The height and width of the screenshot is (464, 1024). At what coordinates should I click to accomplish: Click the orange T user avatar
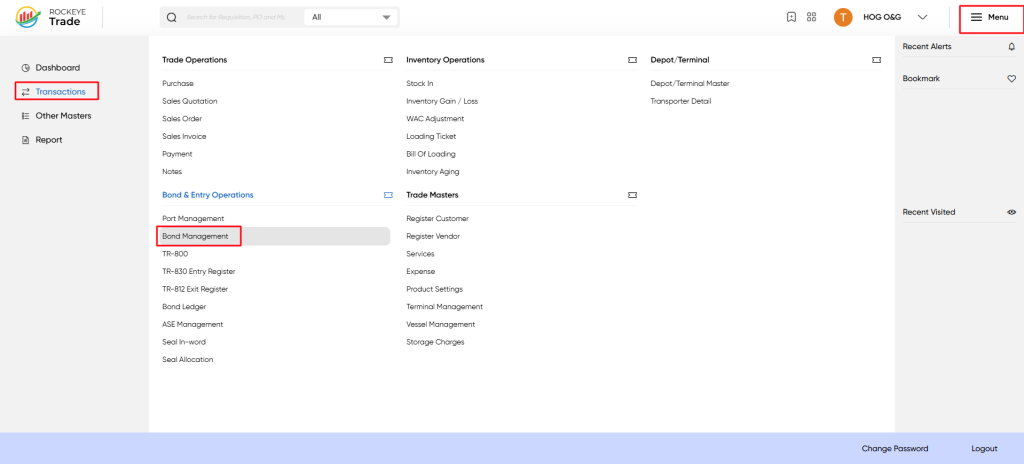[843, 18]
